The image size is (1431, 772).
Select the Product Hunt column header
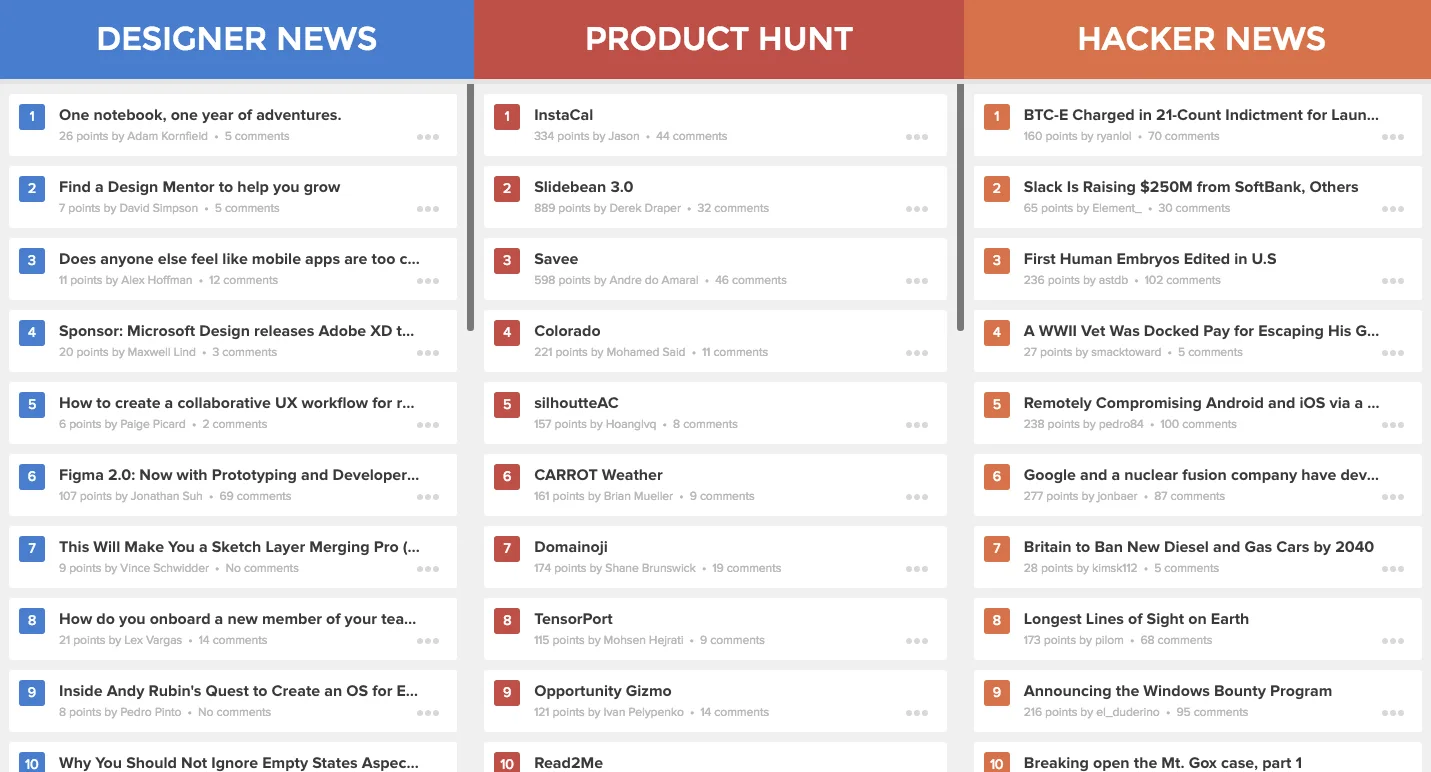click(x=719, y=39)
